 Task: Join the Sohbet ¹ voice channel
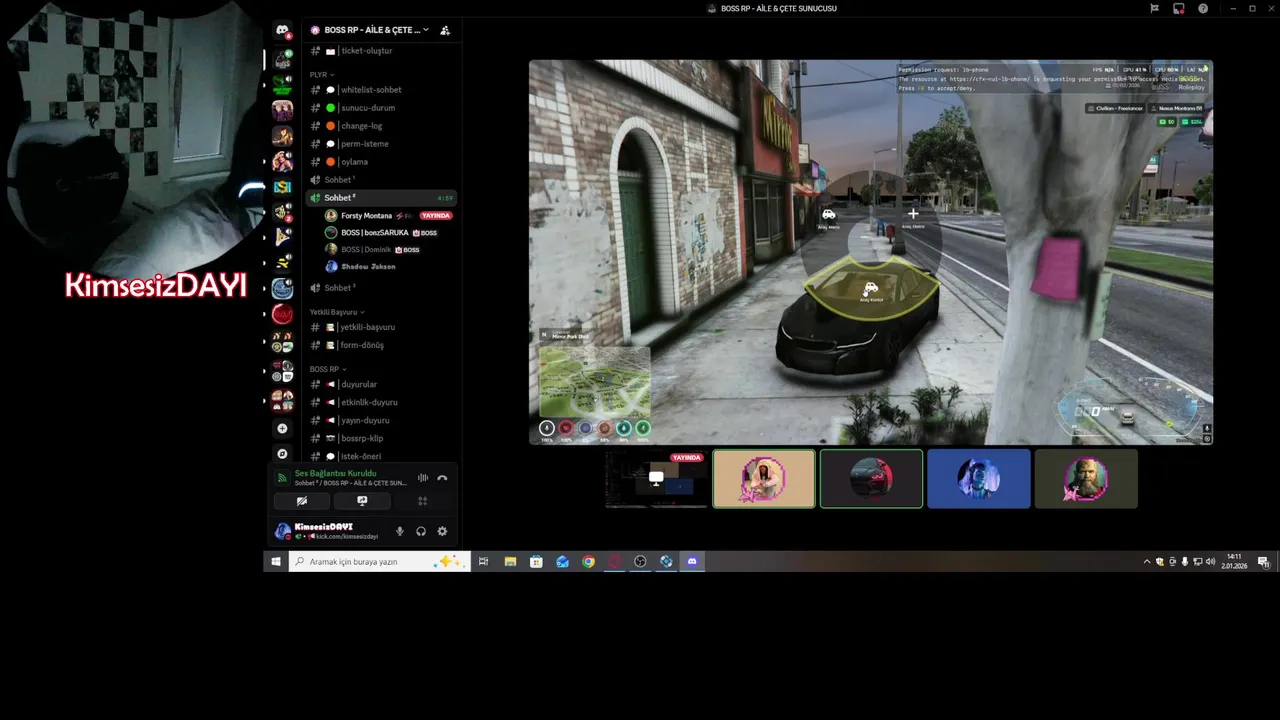[x=382, y=180]
